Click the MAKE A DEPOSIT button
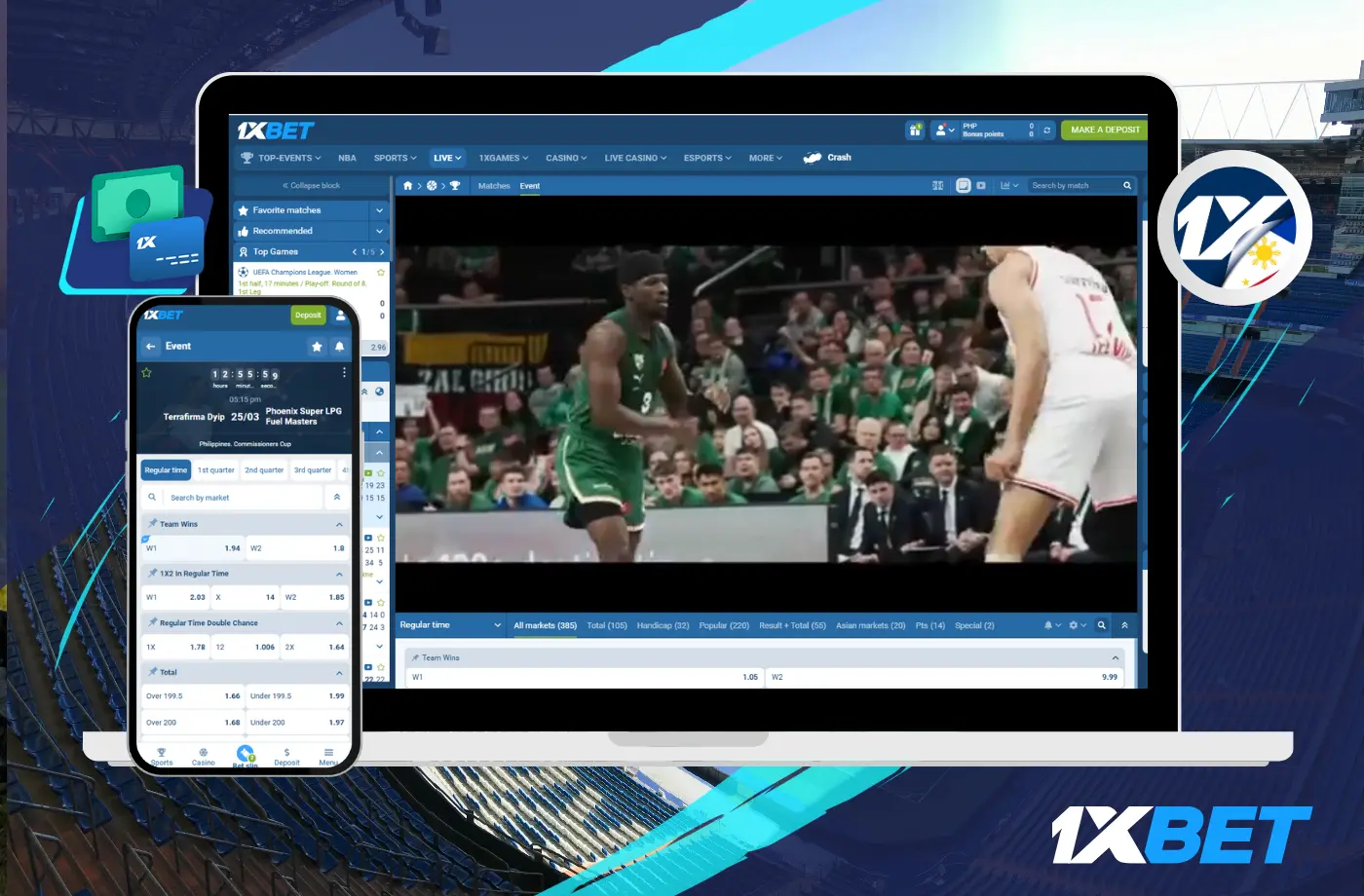 (x=1105, y=130)
